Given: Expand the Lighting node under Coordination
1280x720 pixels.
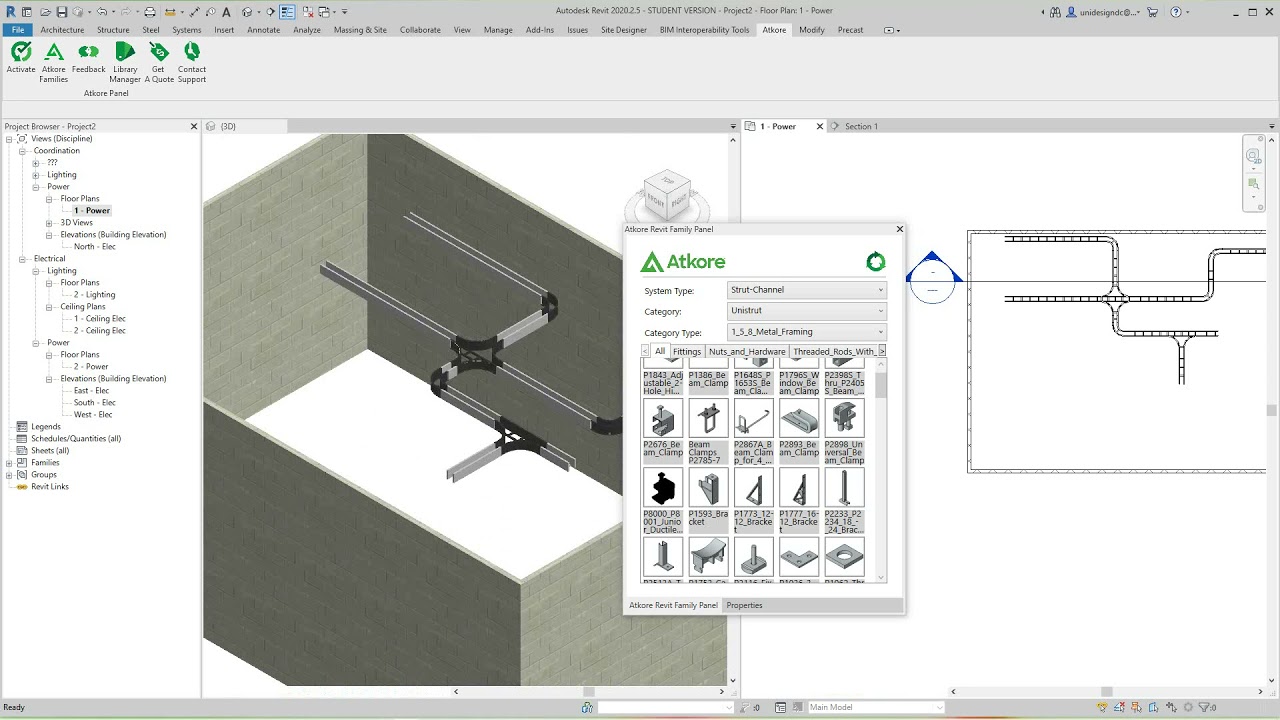Looking at the screenshot, I should coord(36,175).
